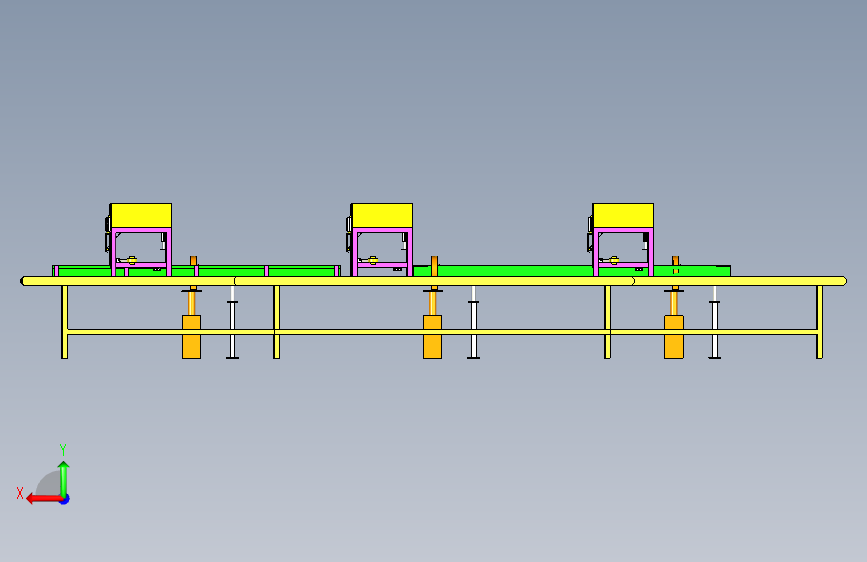Image resolution: width=867 pixels, height=562 pixels.
Task: Select the far-left yellow table leg
Action: [x=64, y=322]
